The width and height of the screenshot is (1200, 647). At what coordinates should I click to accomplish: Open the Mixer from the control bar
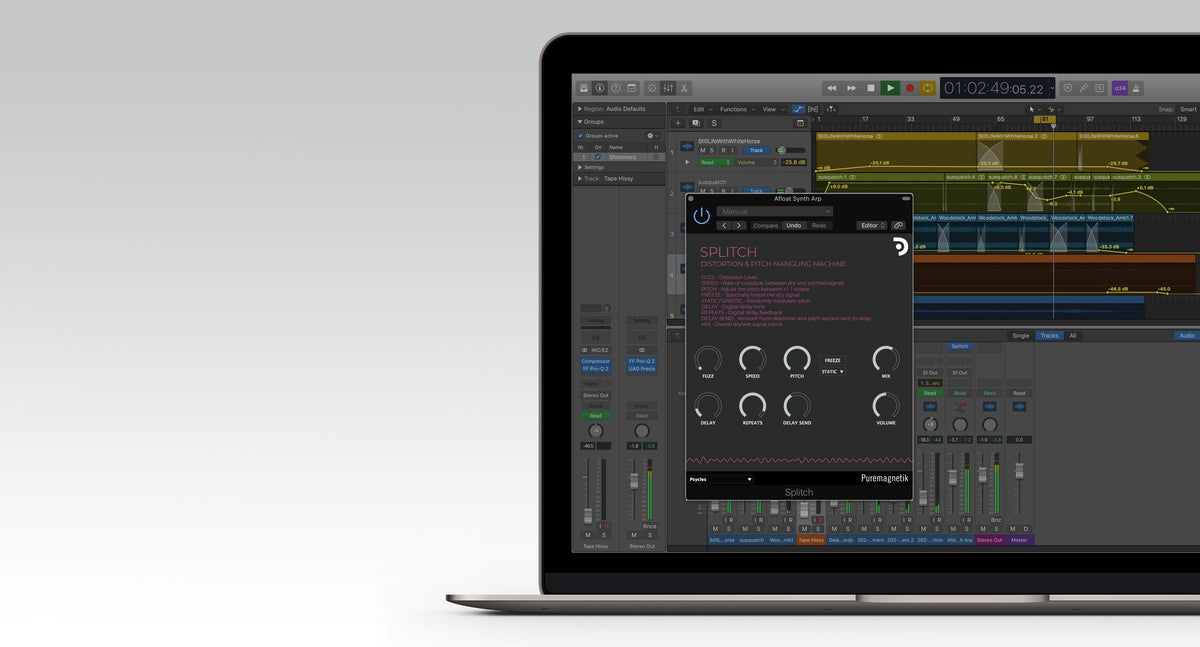click(x=667, y=88)
